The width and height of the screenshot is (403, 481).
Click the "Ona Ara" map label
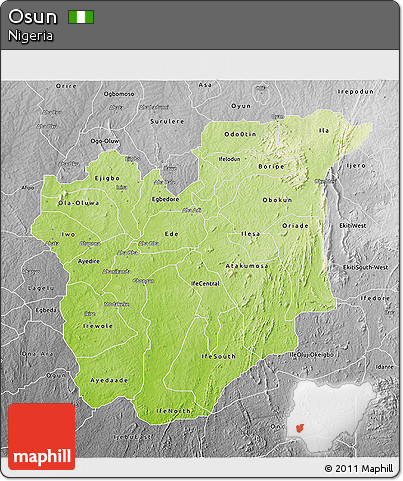point(38,354)
